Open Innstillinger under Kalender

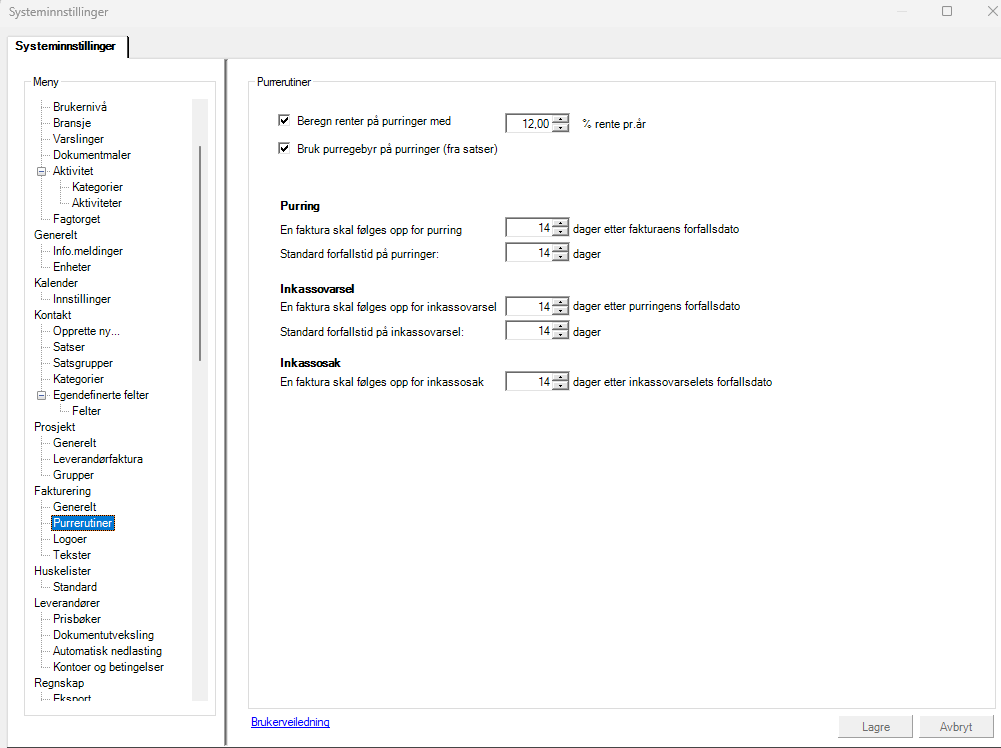[82, 299]
